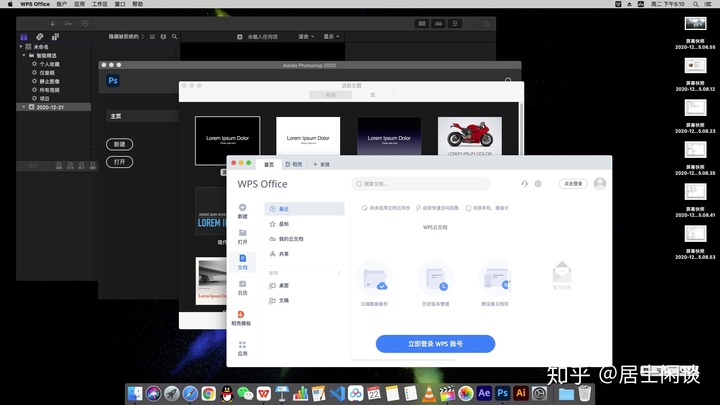Click background tasks checkmark icon in Final Cut
720x405 pixels.
click(85, 23)
